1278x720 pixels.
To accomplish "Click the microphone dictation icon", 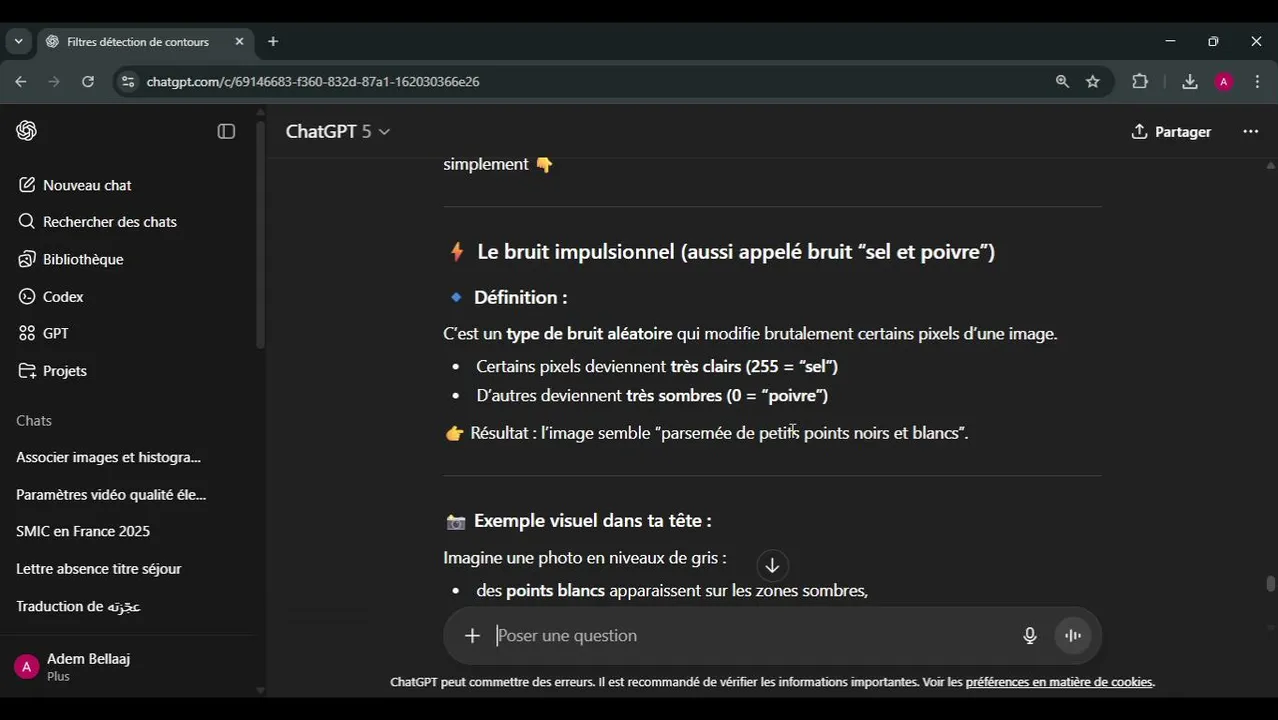I will point(1030,636).
